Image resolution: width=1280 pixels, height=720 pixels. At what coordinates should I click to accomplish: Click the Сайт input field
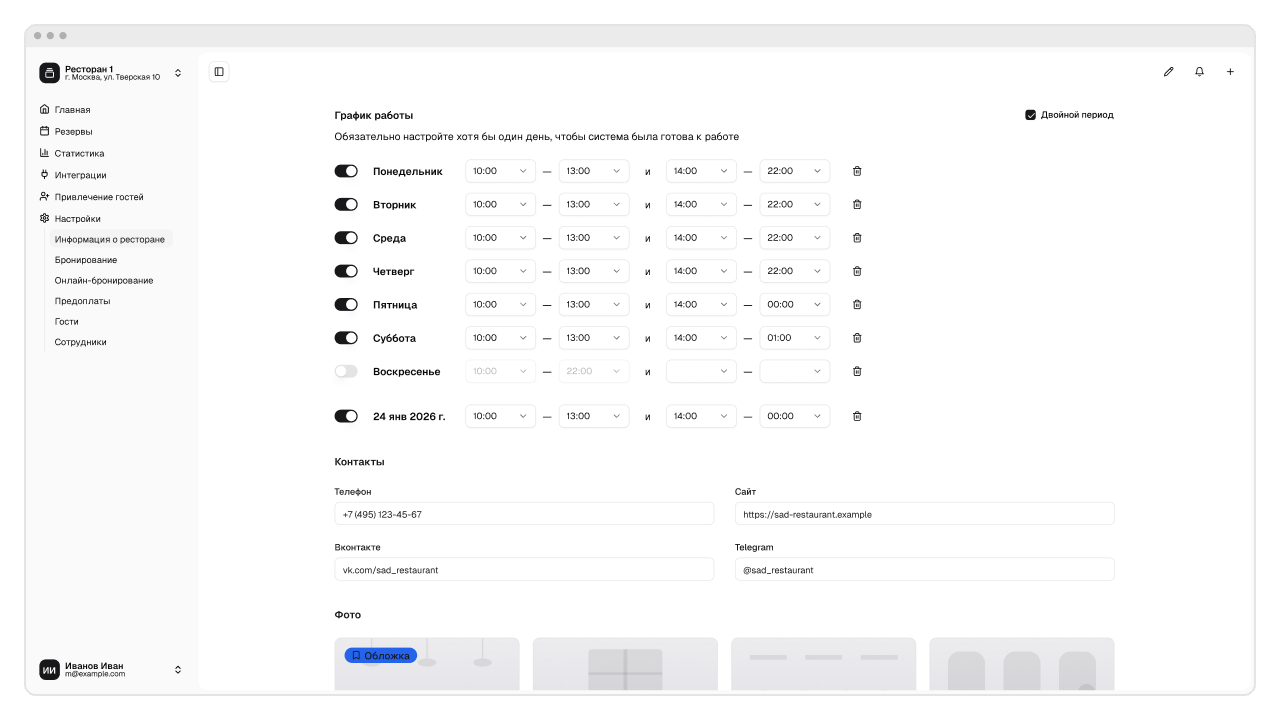click(x=925, y=514)
